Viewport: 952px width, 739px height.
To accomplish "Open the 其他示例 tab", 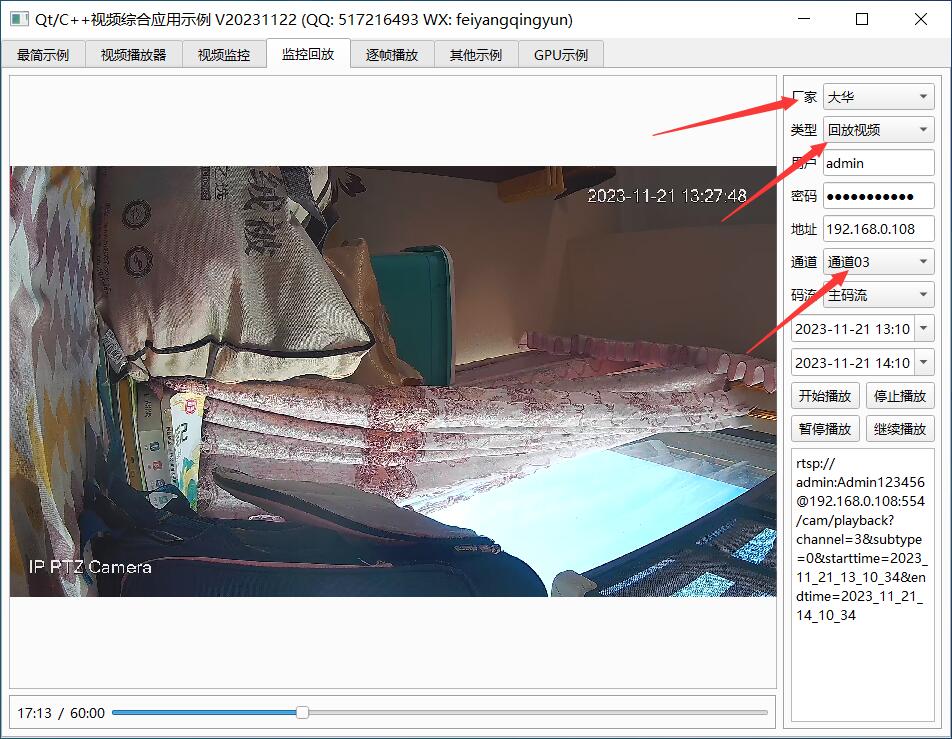I will coord(475,55).
